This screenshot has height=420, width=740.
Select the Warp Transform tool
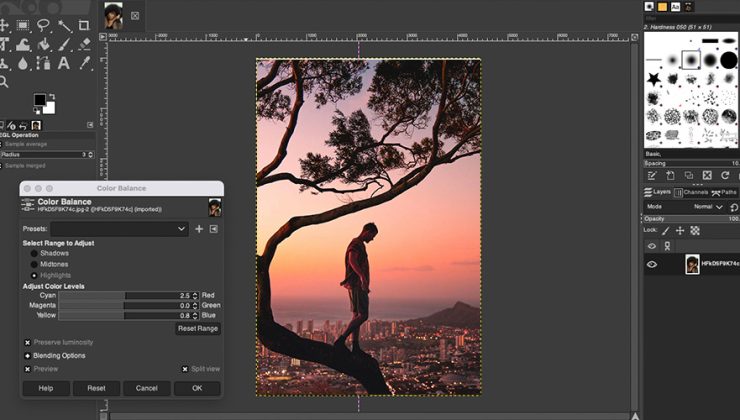[x=23, y=44]
